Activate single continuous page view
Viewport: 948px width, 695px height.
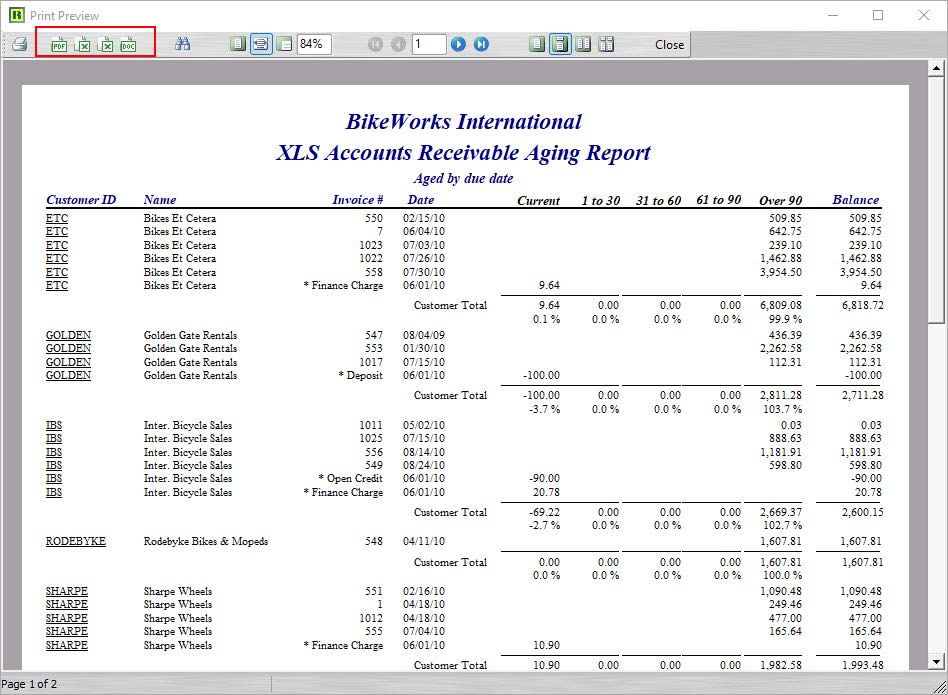560,44
